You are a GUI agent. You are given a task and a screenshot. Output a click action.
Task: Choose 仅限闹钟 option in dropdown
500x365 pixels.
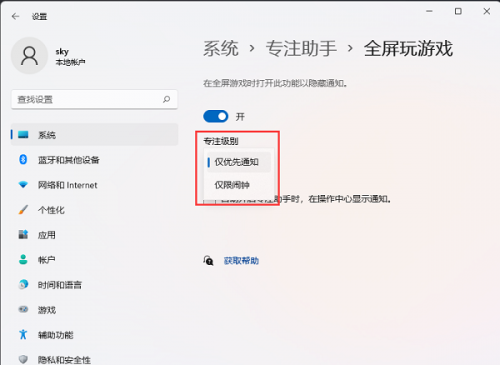point(239,185)
